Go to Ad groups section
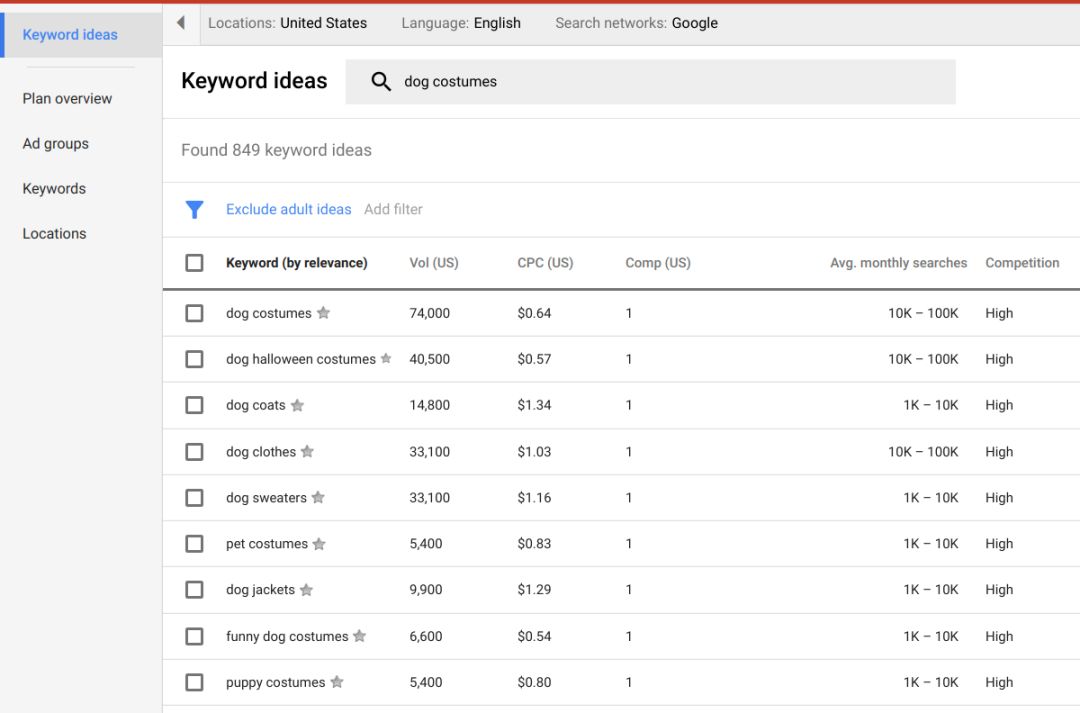The image size is (1080, 713). pos(56,143)
